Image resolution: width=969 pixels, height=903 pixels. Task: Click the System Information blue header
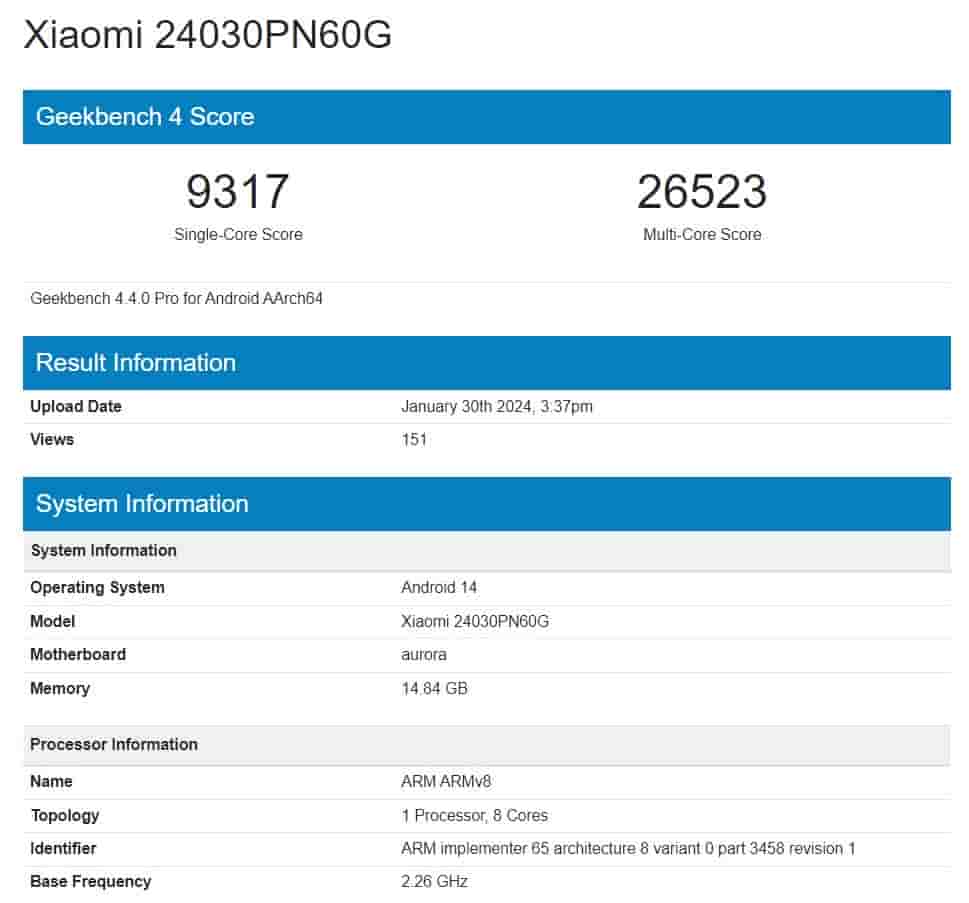143,505
